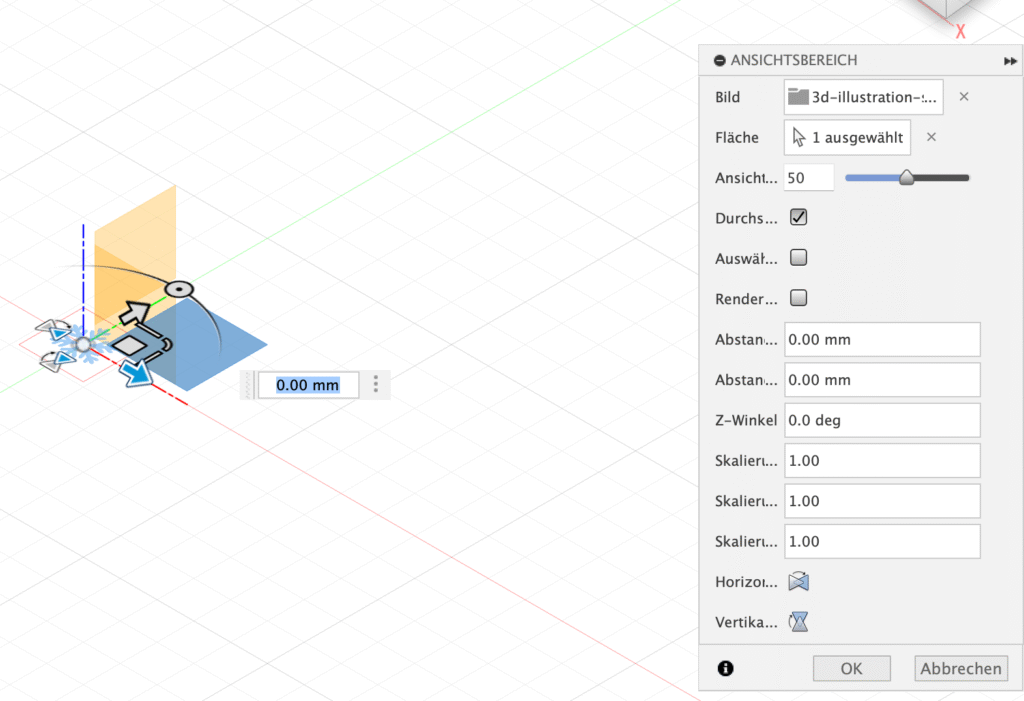Open the three-dot menu beside floating 0.00 mm

tap(376, 384)
